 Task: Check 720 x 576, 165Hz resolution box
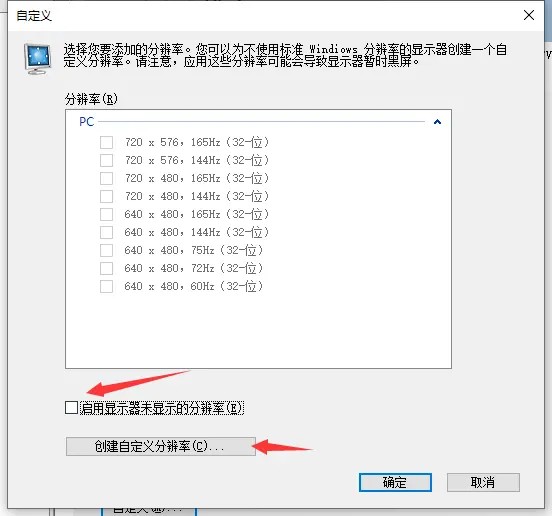pos(106,143)
